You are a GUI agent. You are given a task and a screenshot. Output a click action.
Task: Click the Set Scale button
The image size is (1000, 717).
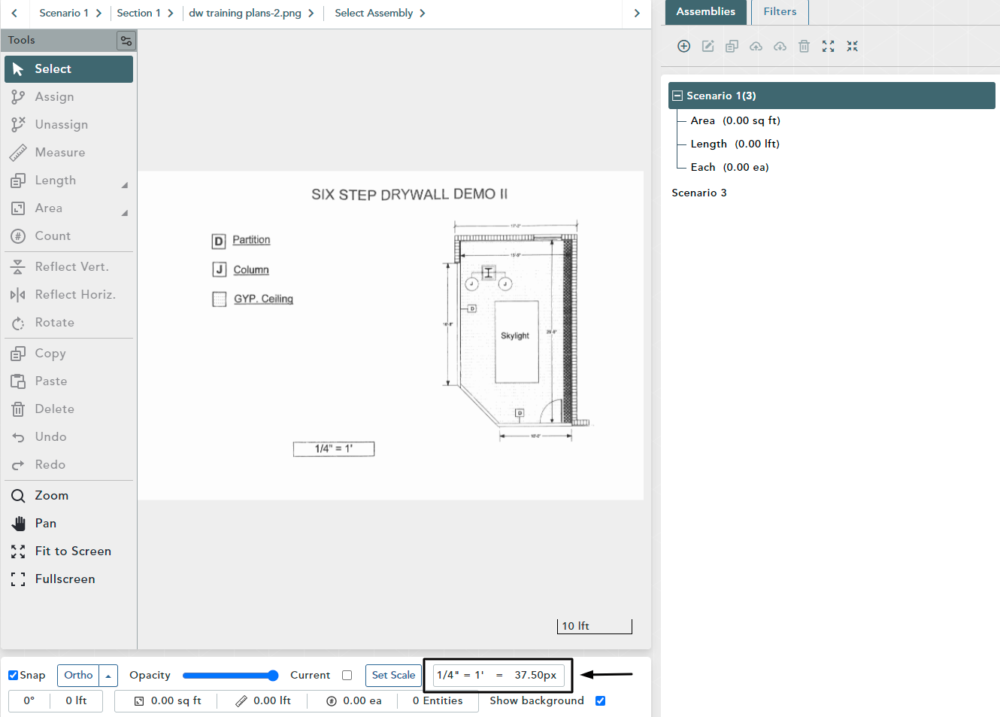pyautogui.click(x=393, y=675)
